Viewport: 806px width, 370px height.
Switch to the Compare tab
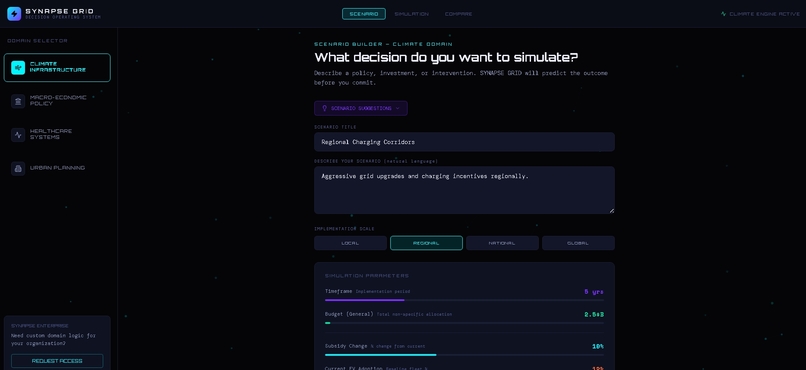pyautogui.click(x=458, y=14)
